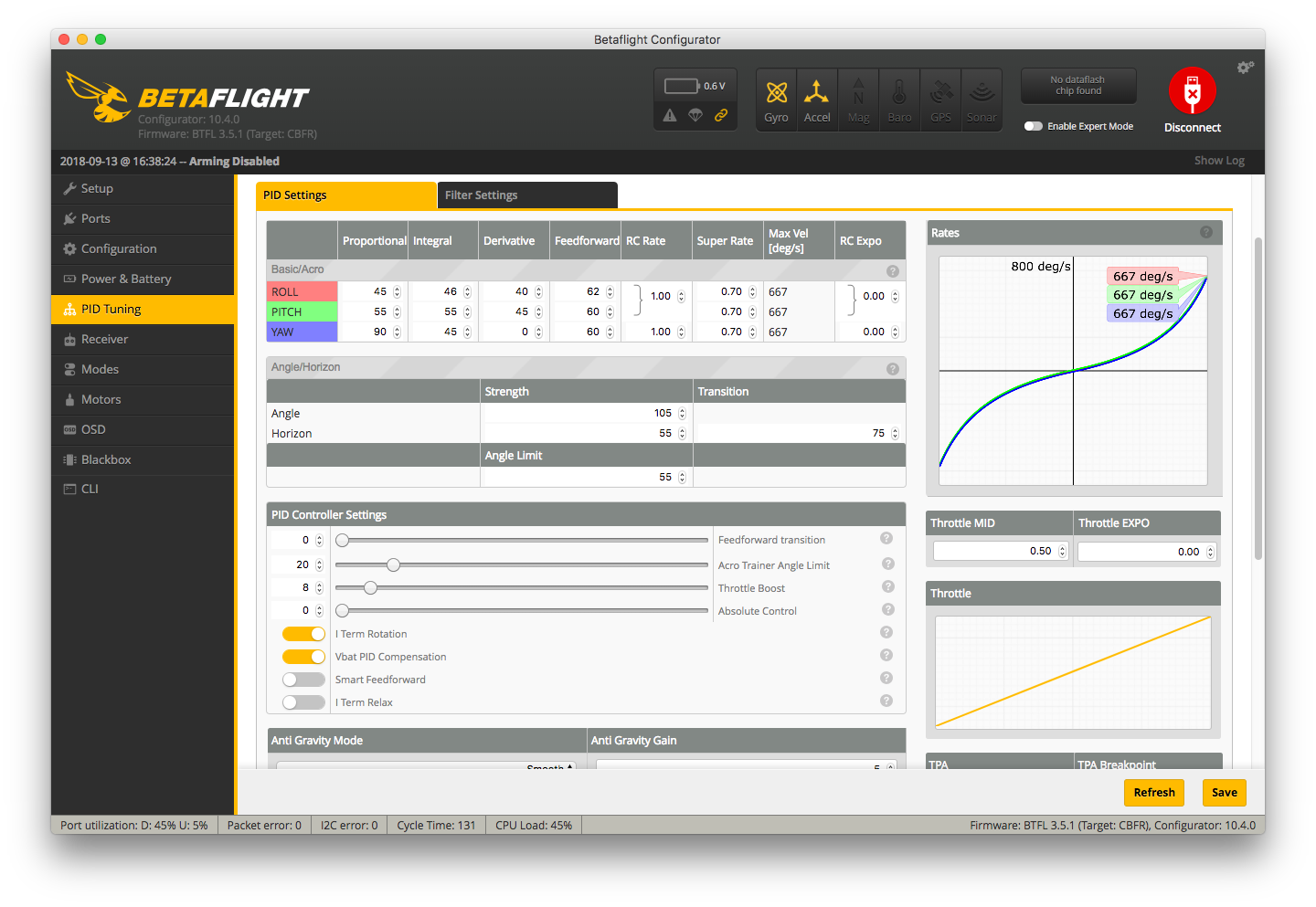Adjust Throttle MID stepper

point(1062,552)
